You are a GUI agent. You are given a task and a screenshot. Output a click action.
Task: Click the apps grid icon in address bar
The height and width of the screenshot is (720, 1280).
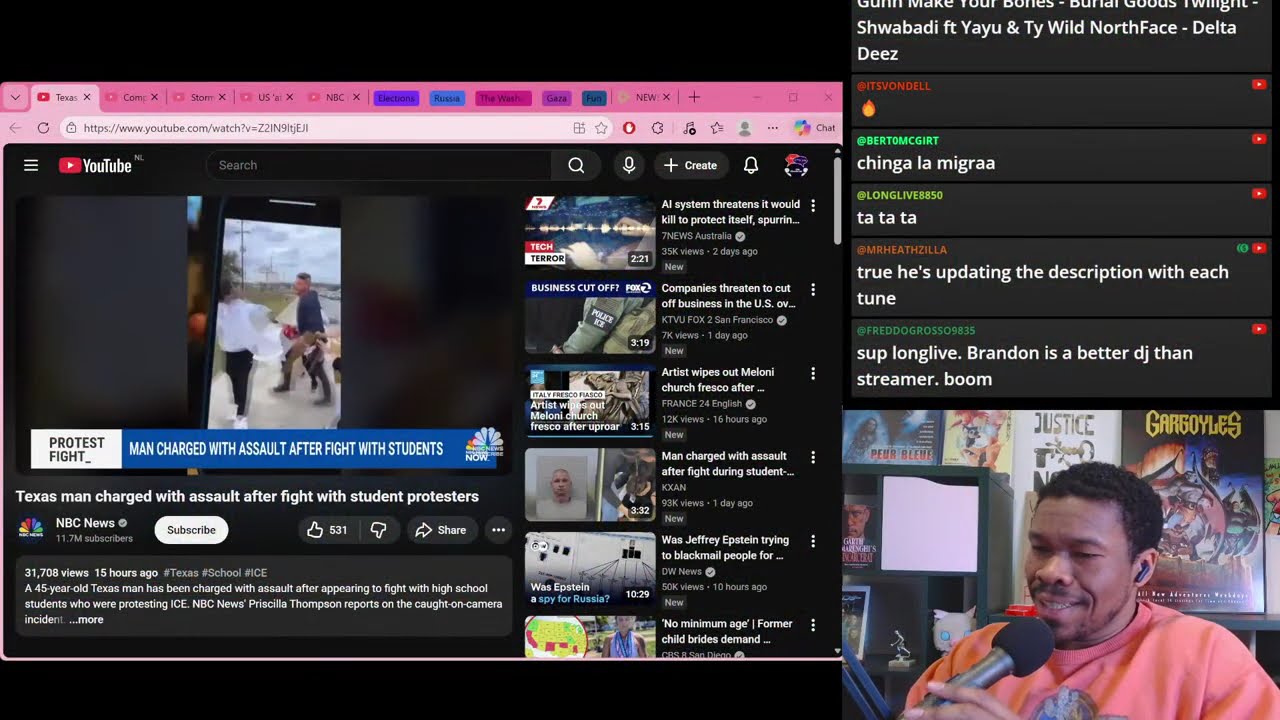coord(579,128)
